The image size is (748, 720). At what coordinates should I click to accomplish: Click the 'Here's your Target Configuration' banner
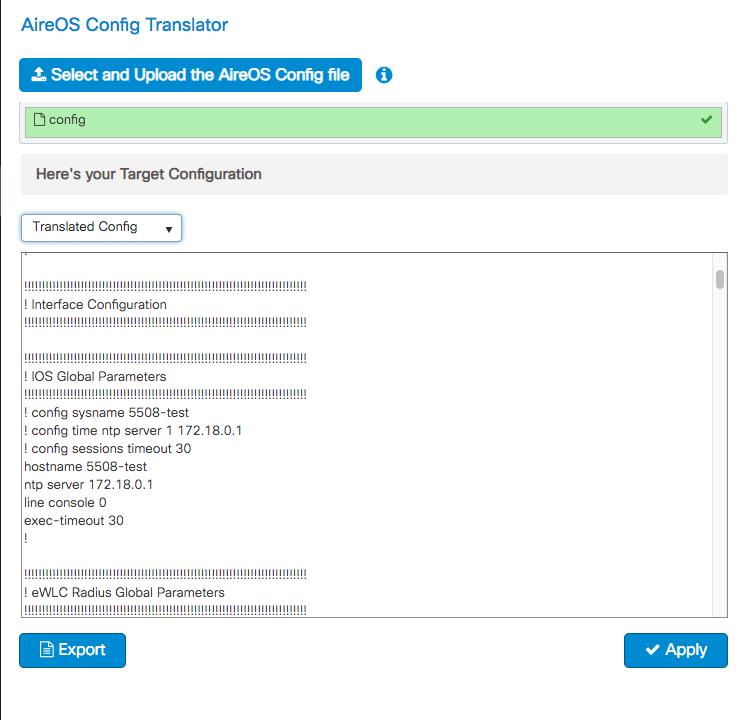(x=374, y=174)
